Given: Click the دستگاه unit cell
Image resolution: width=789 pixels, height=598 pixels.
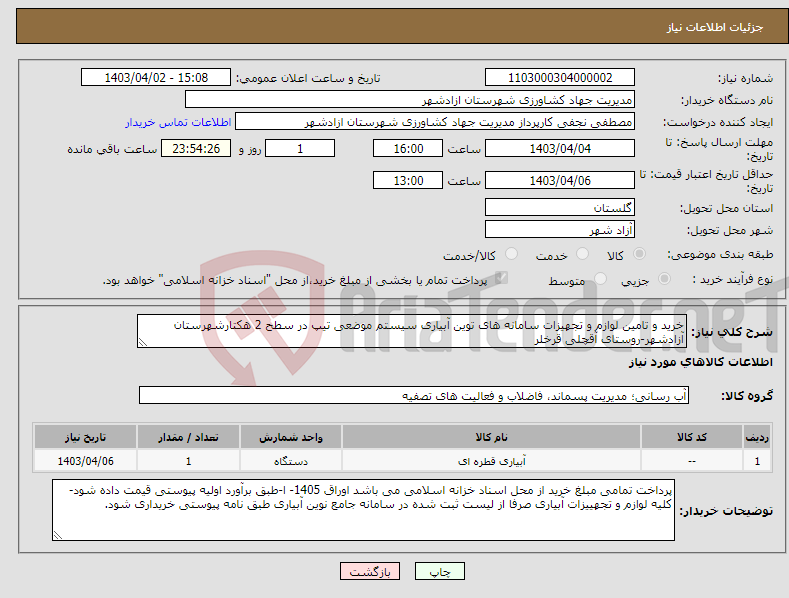Looking at the screenshot, I should [291, 461].
